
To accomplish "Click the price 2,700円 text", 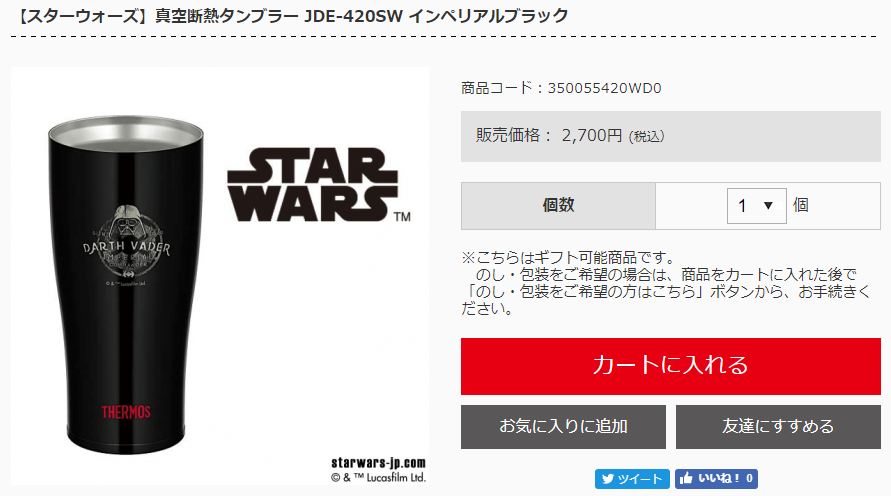I will pyautogui.click(x=592, y=135).
